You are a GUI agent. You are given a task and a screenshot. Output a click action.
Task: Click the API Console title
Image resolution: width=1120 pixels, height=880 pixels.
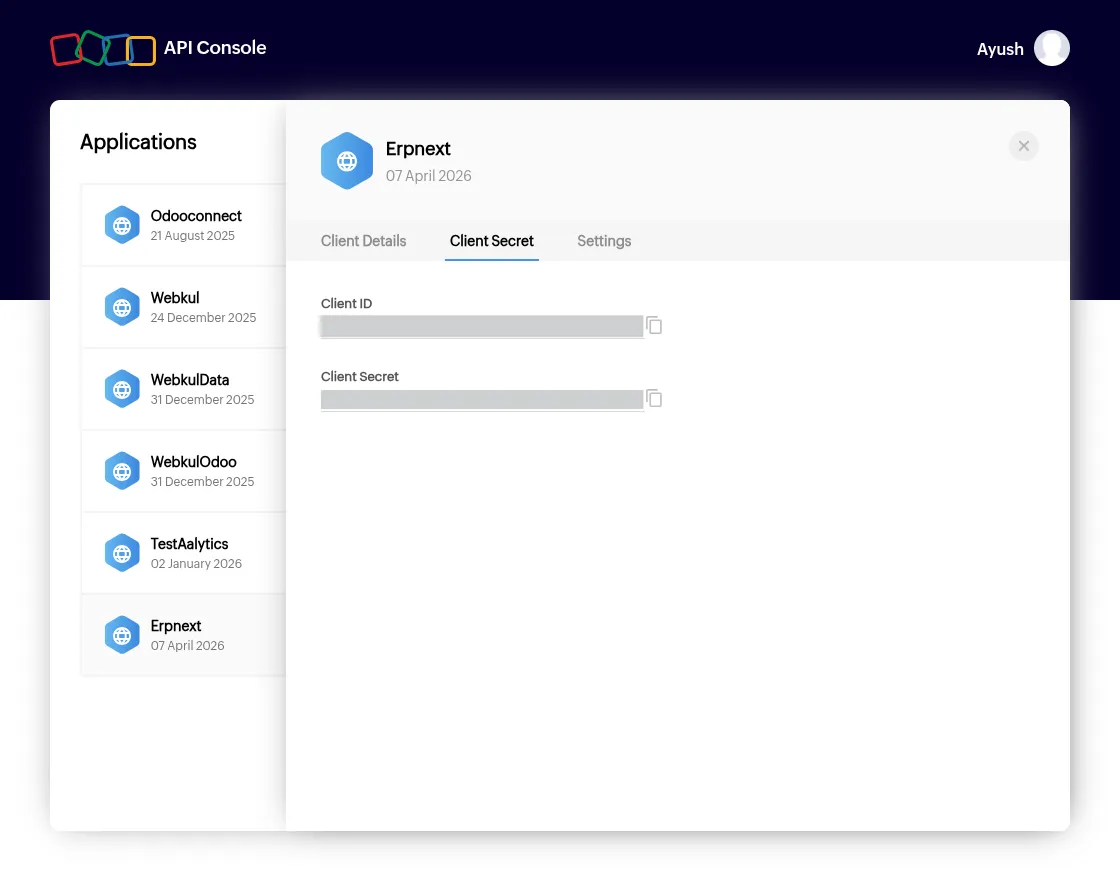coord(215,48)
